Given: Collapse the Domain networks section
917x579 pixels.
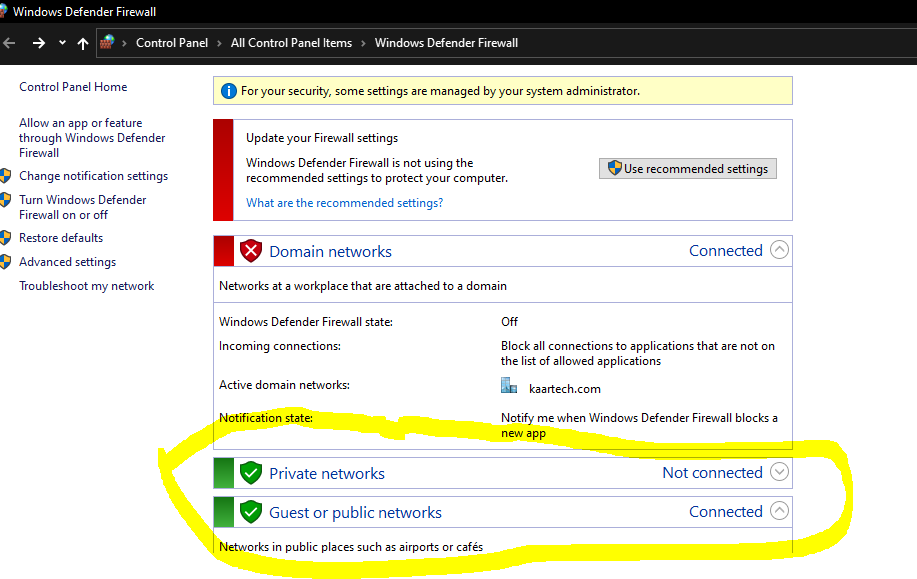Looking at the screenshot, I should coord(779,250).
